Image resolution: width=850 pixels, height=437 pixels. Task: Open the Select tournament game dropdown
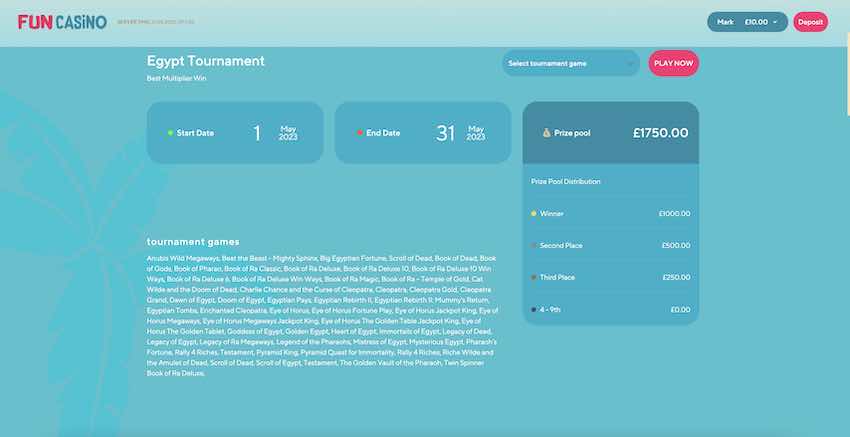pyautogui.click(x=571, y=63)
